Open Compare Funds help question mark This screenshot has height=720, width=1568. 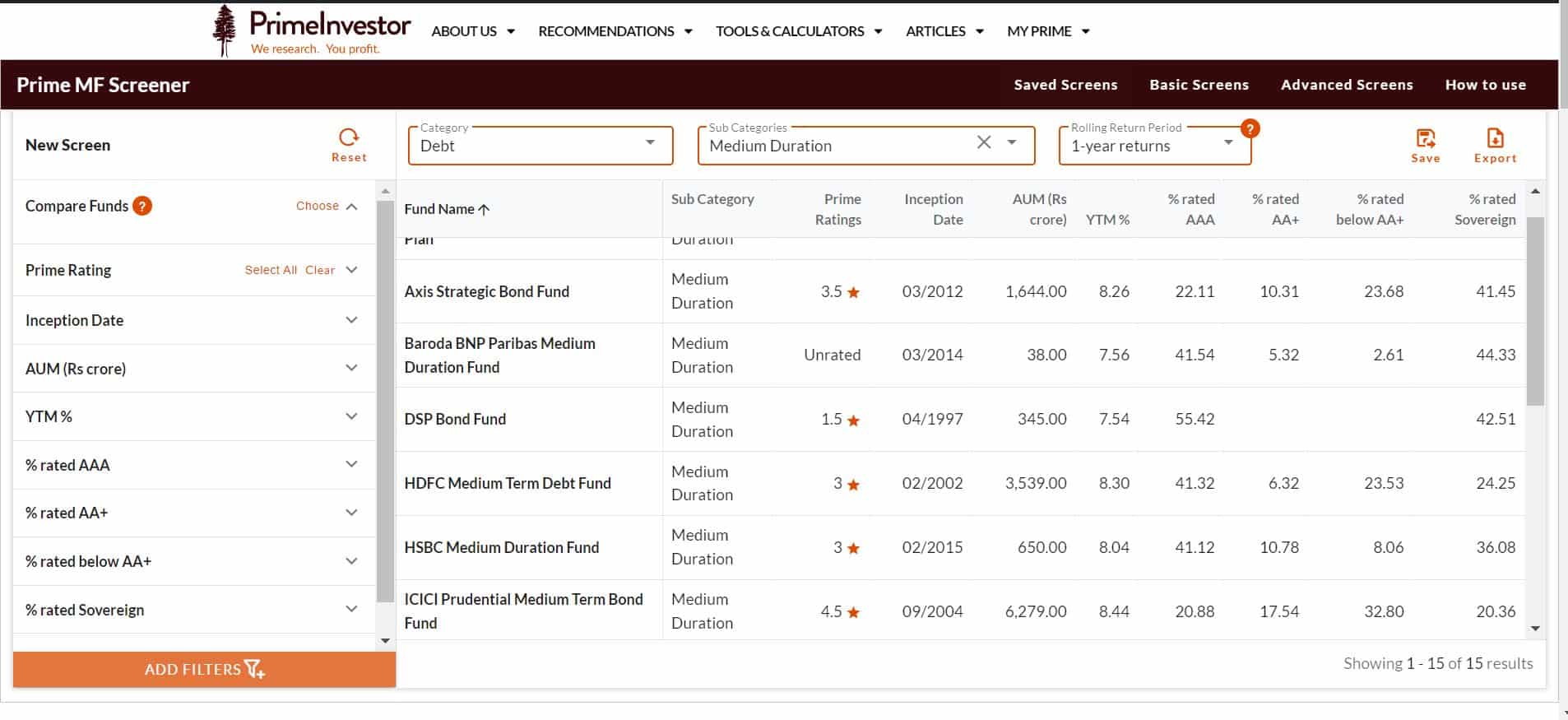coord(142,206)
